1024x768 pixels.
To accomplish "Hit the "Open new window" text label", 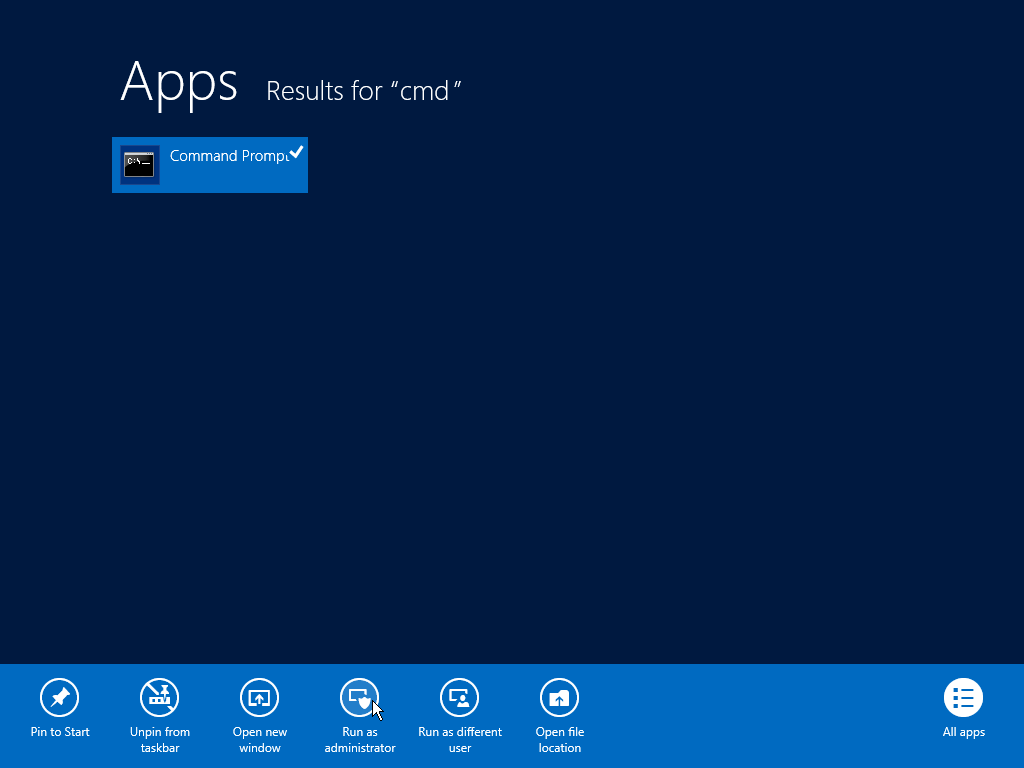I will click(260, 740).
